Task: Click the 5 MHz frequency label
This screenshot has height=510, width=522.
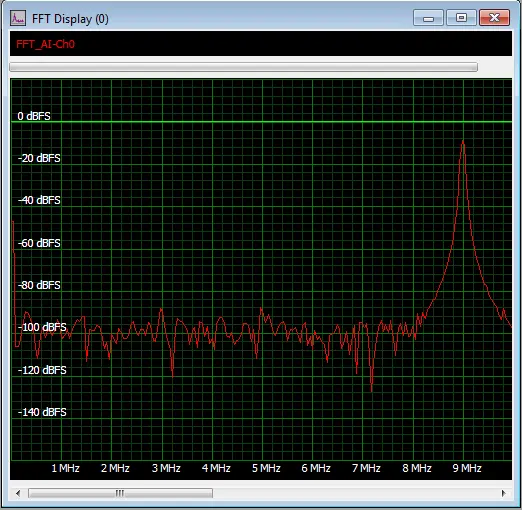Action: (x=266, y=468)
